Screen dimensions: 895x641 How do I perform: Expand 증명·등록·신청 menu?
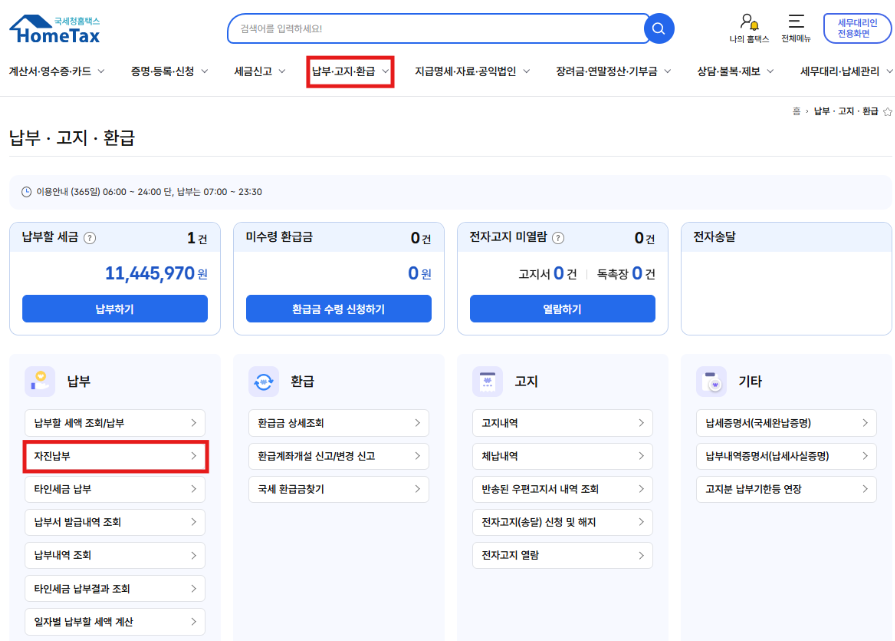[x=170, y=71]
